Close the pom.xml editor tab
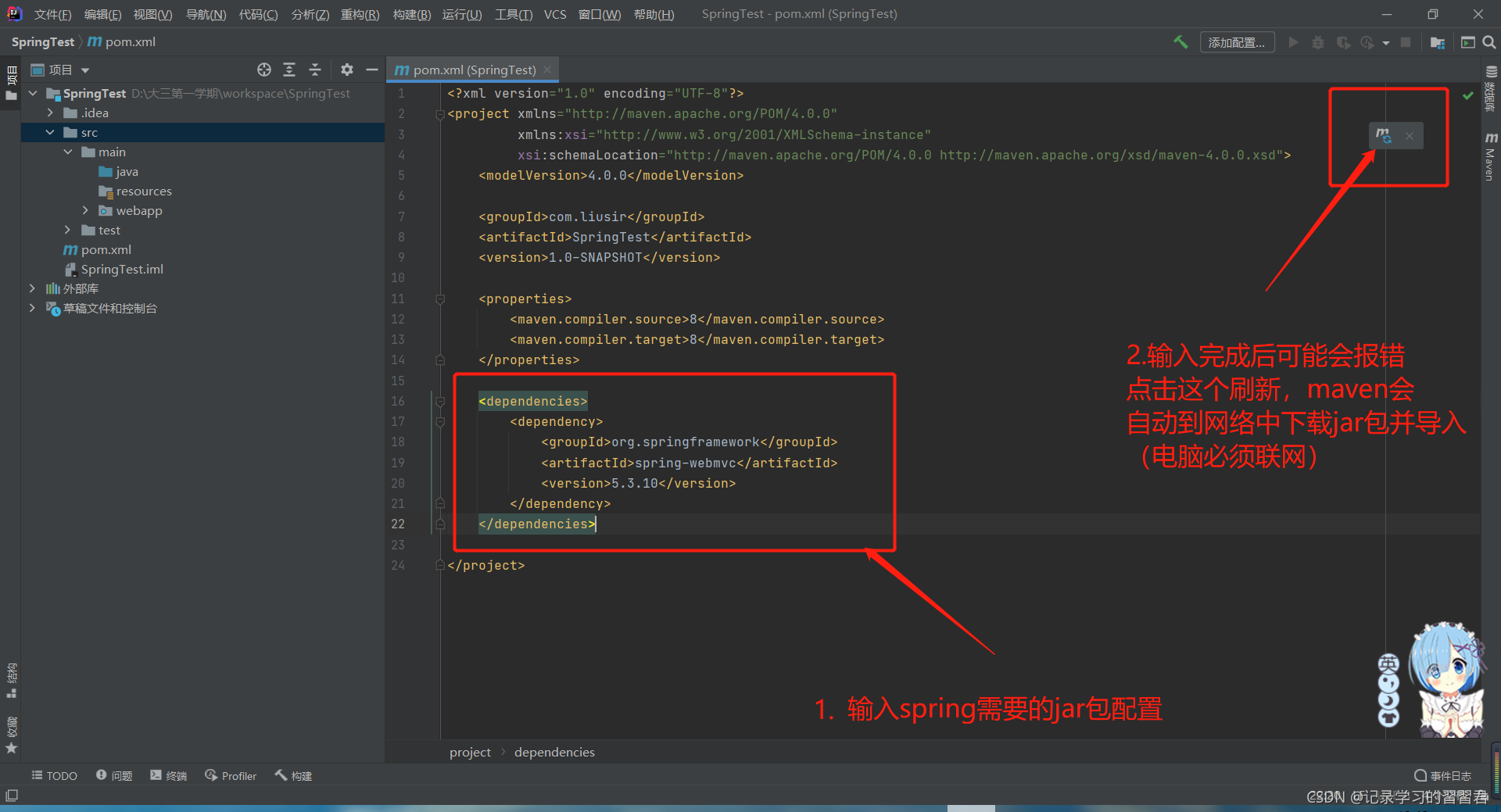Image resolution: width=1501 pixels, height=812 pixels. point(547,70)
